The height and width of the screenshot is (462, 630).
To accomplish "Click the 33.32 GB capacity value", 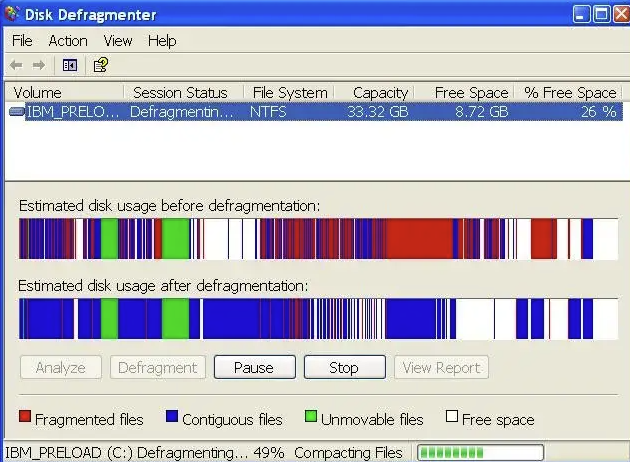I will 378,111.
